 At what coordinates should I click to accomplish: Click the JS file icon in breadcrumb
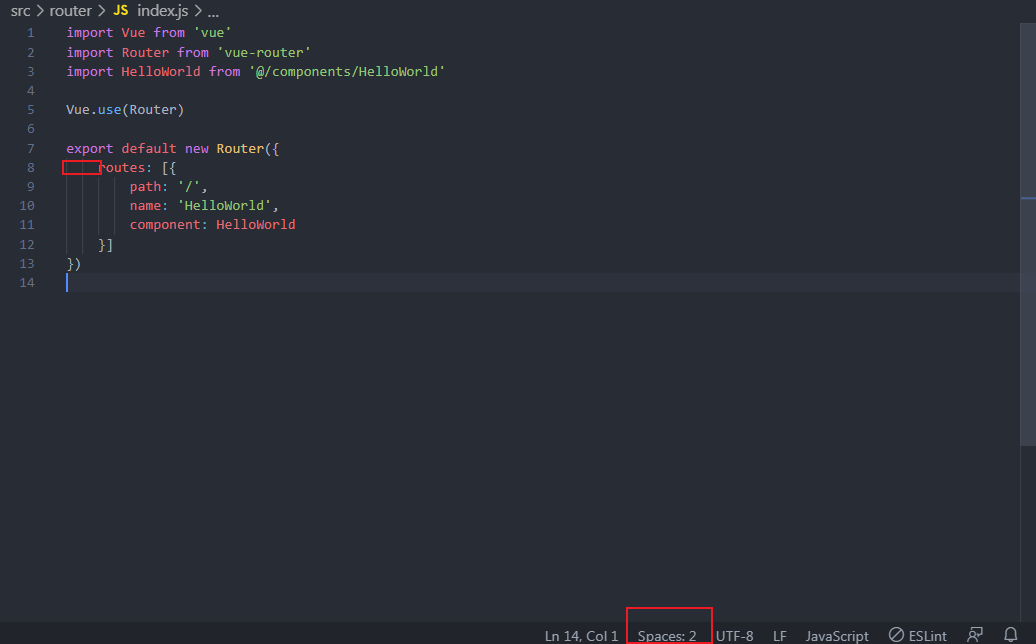click(121, 11)
